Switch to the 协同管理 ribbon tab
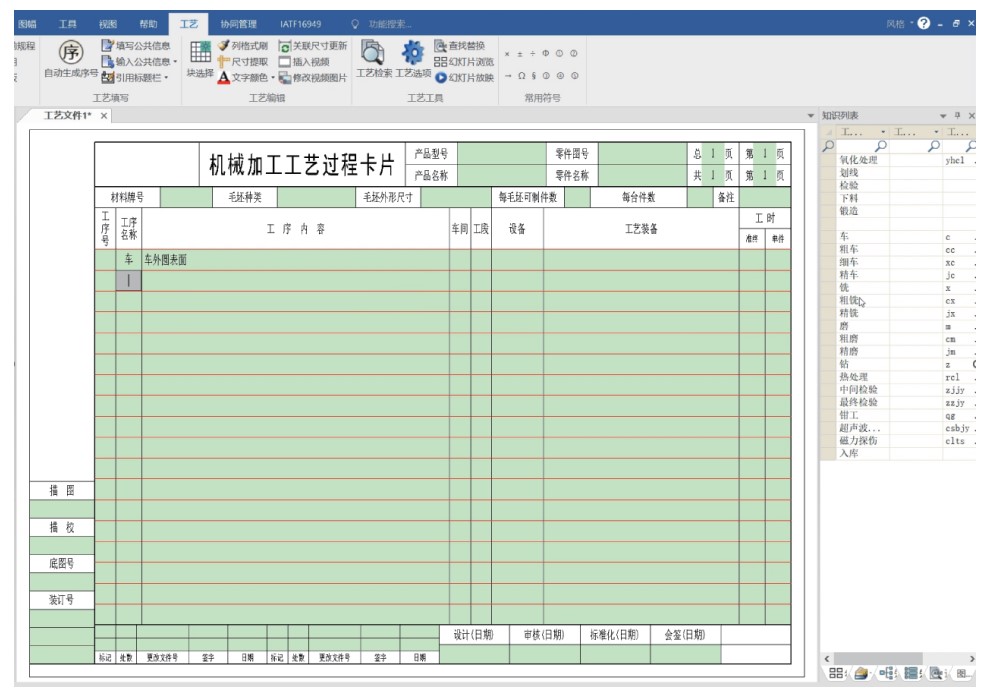The height and width of the screenshot is (695, 983). 239,24
